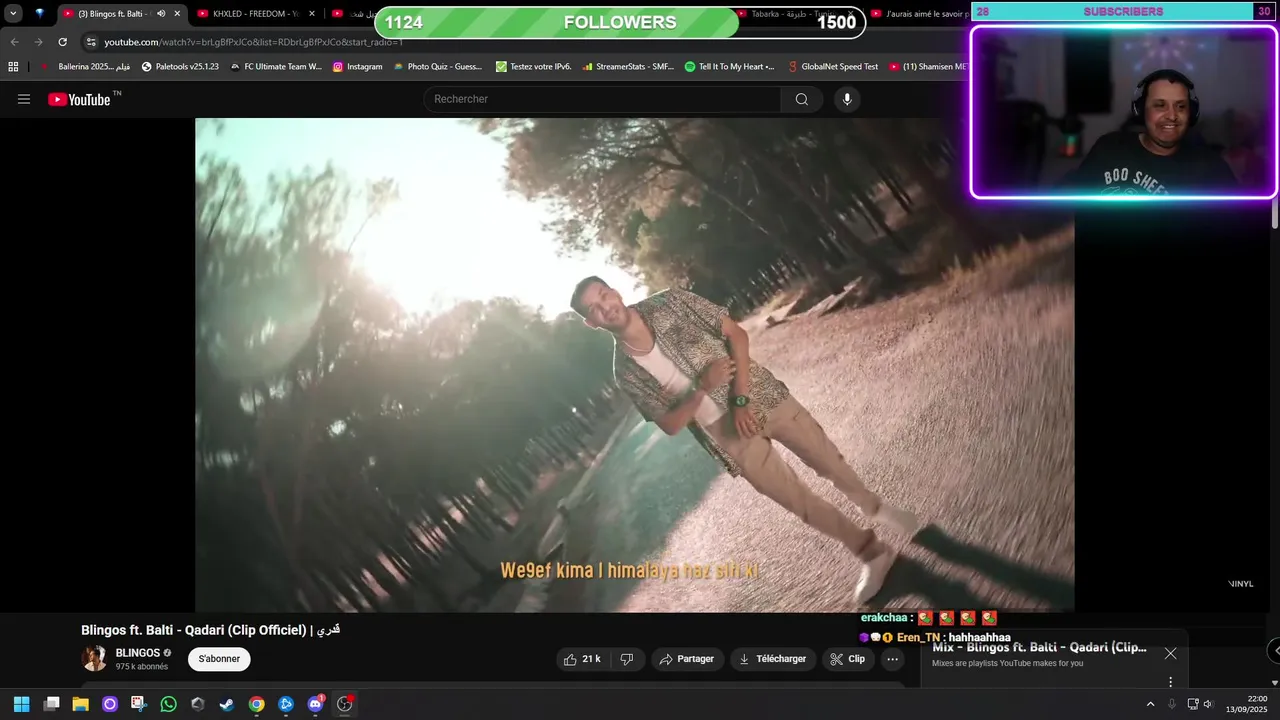Viewport: 1280px width, 720px height.
Task: Click the Télécharger download button
Action: (772, 659)
